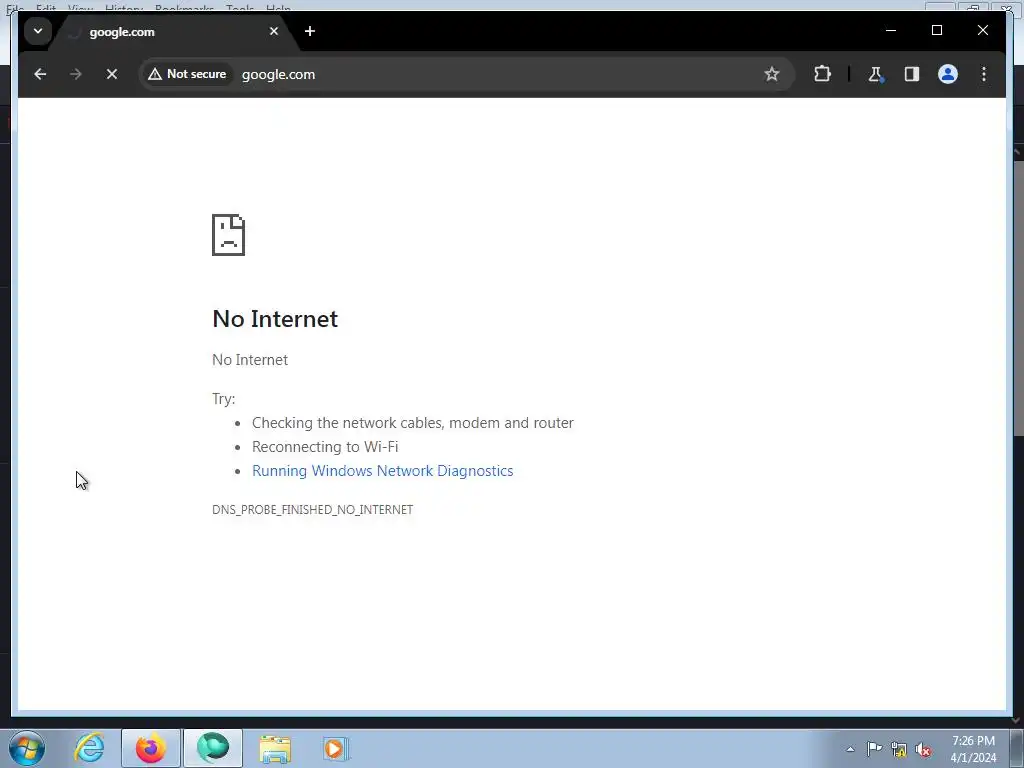The width and height of the screenshot is (1024, 768).
Task: Click 'Reconnecting to Wi-Fi' suggestion text
Action: click(x=325, y=447)
